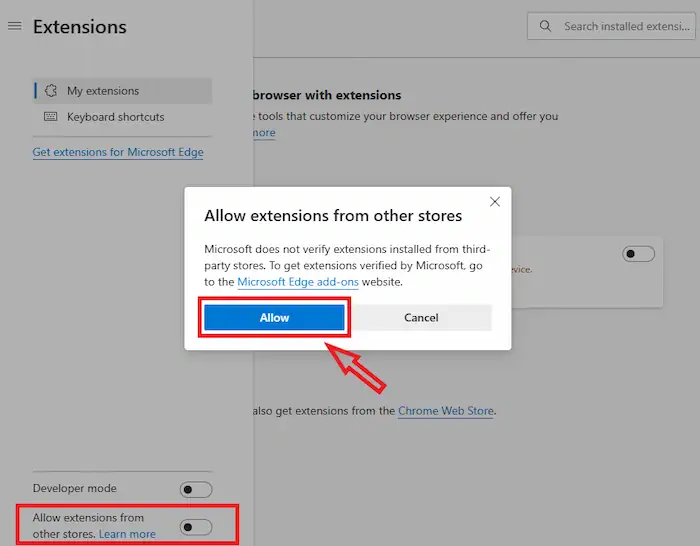This screenshot has width=700, height=546.
Task: Close the dialog with the X icon
Action: 494,202
